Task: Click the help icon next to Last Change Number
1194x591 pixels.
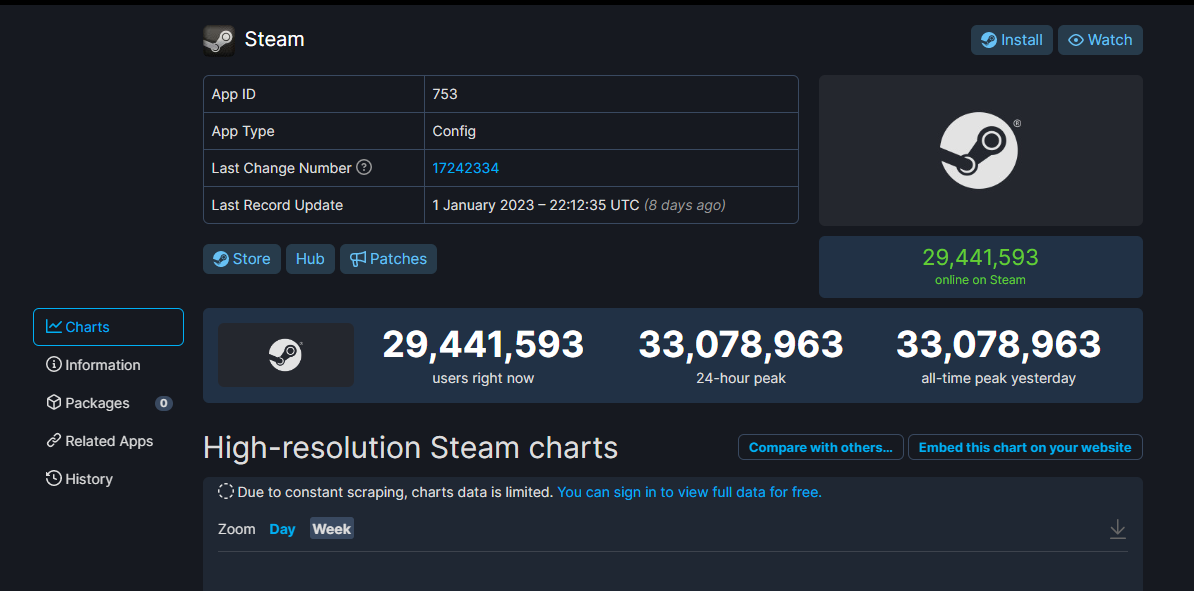Action: coord(364,167)
